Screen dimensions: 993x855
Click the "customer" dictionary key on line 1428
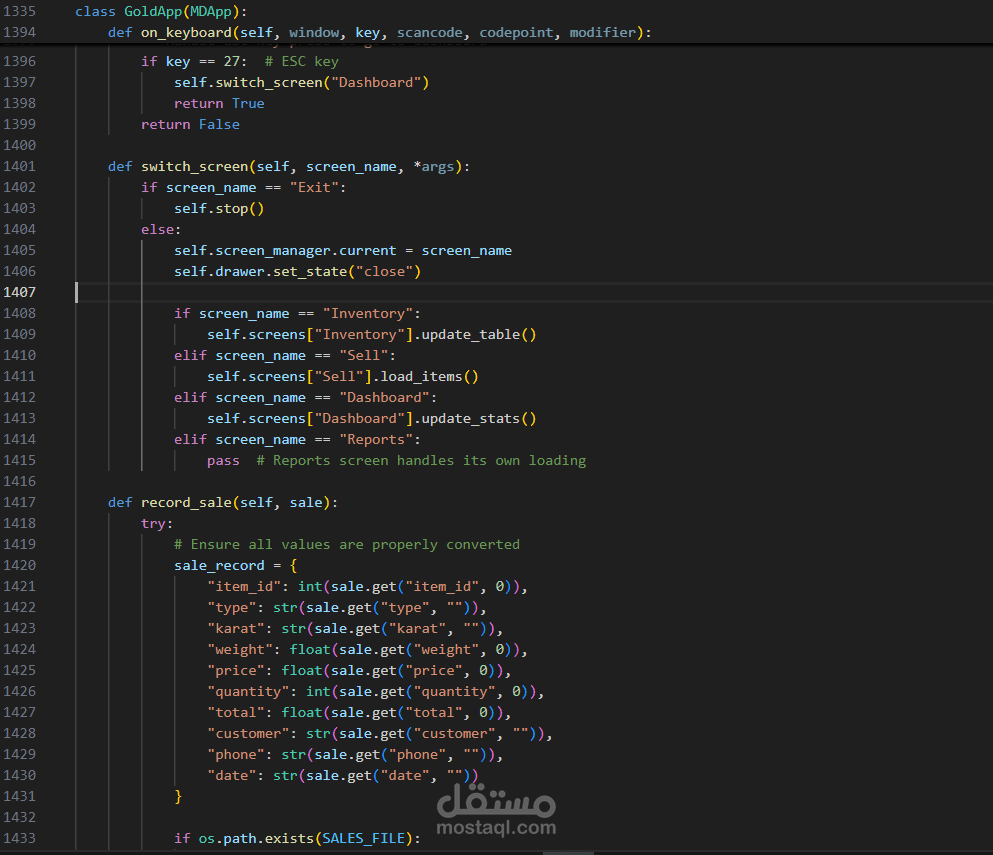[x=248, y=733]
